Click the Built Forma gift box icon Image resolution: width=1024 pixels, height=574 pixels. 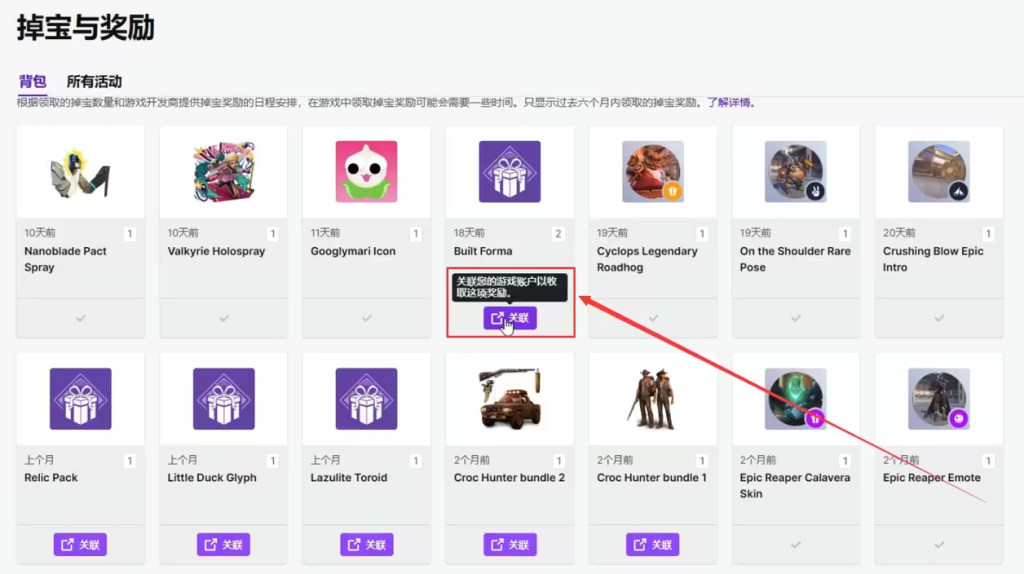coord(509,172)
